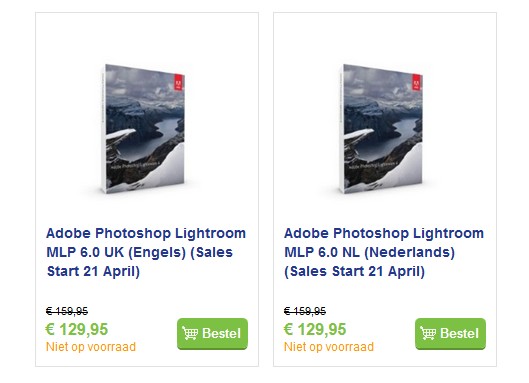Click the strikethrough € 159,95 price on NL card

[x=305, y=311]
